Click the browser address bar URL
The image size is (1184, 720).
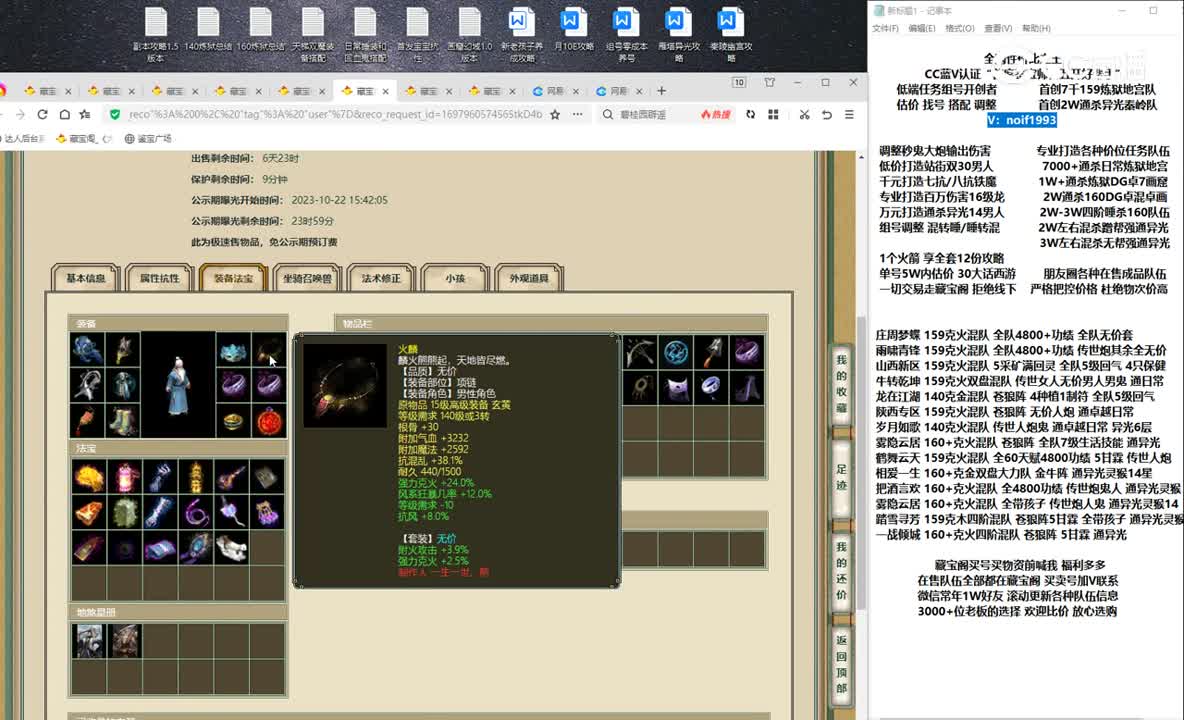point(335,114)
